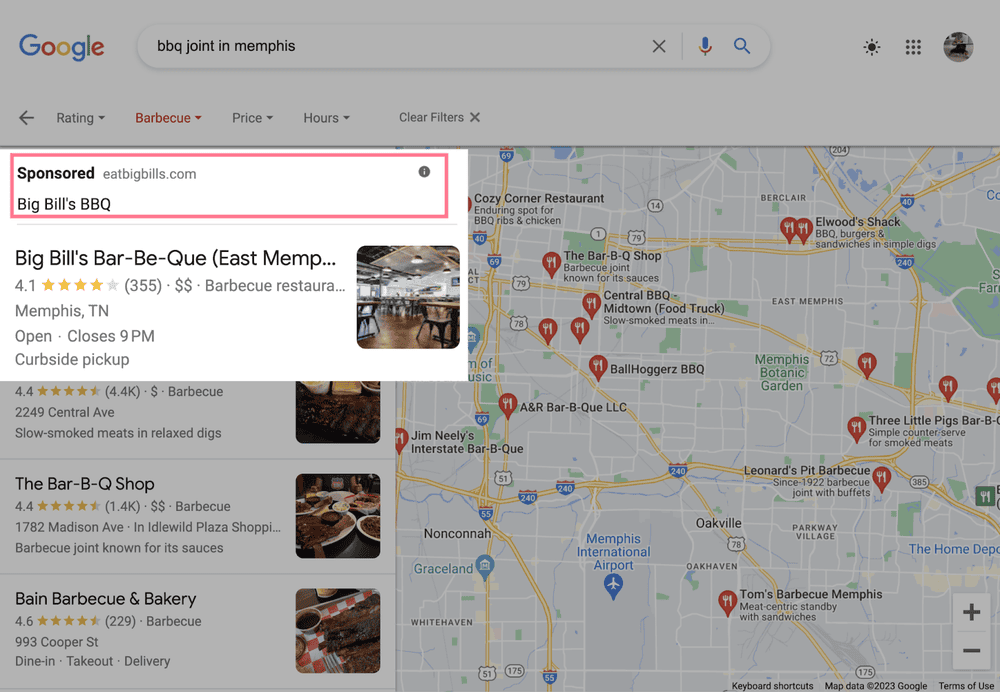
Task: View the 2249 Central Ave listing ribs photo
Action: (338, 412)
